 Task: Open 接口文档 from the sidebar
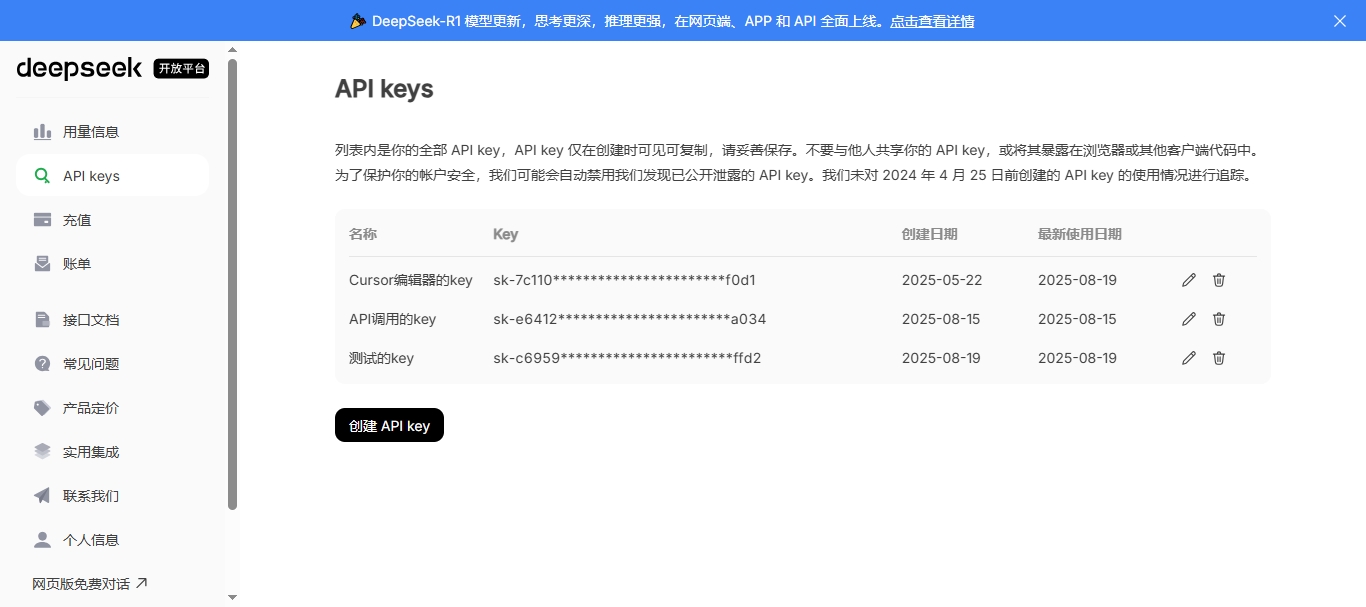[113, 320]
